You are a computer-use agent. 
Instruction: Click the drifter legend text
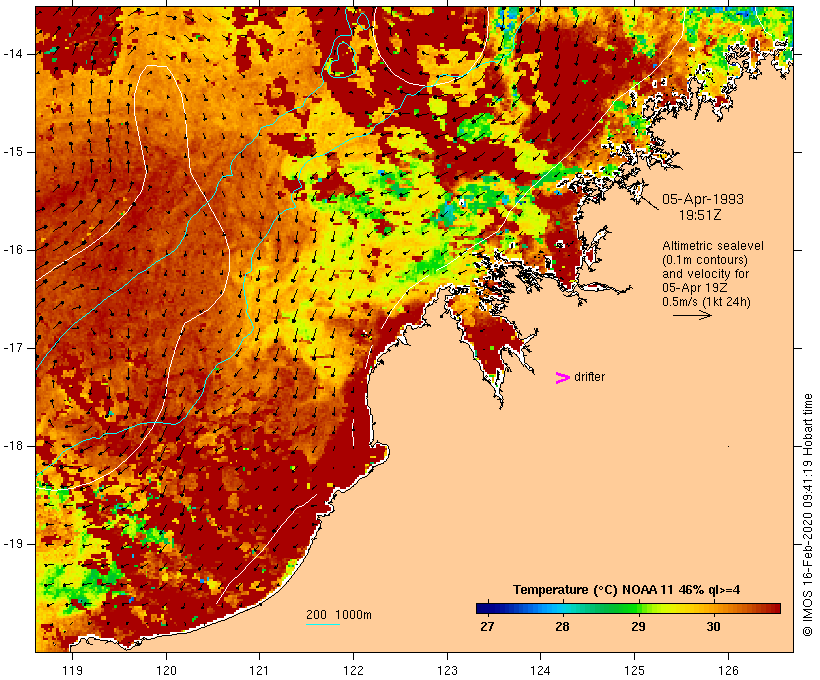(589, 377)
